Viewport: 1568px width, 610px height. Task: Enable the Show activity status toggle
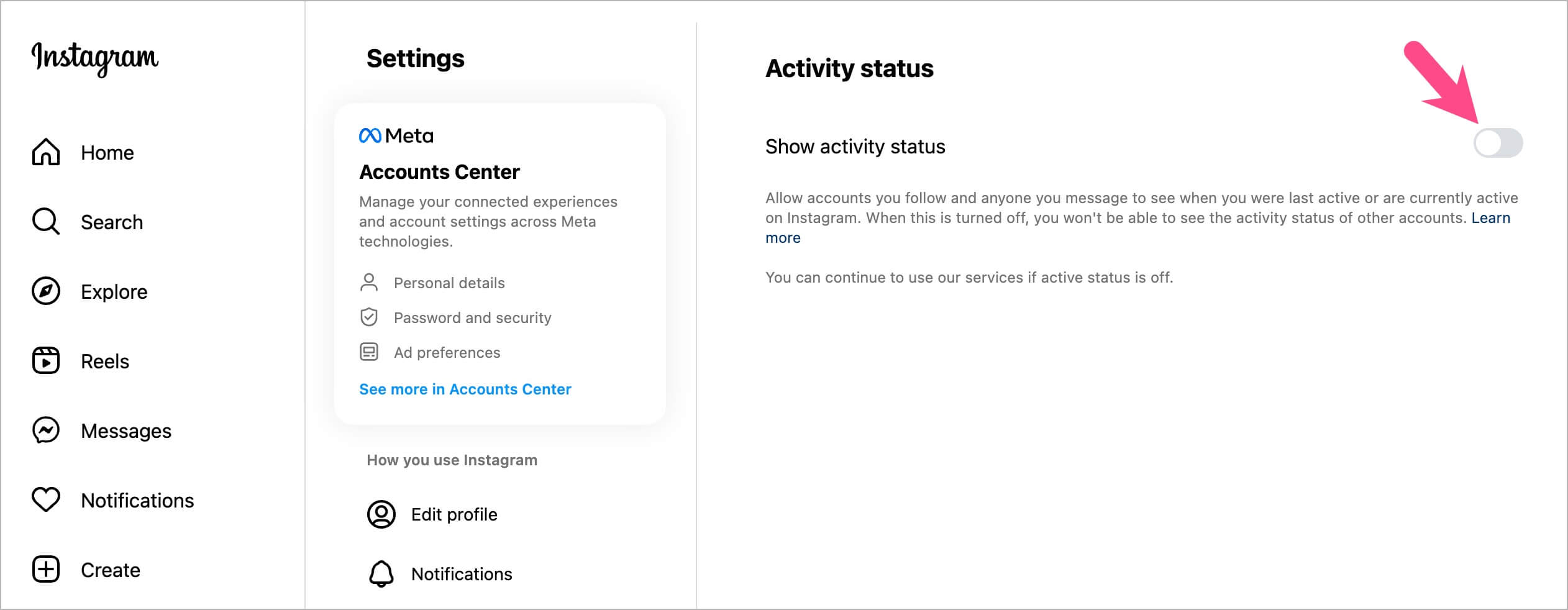[1498, 143]
